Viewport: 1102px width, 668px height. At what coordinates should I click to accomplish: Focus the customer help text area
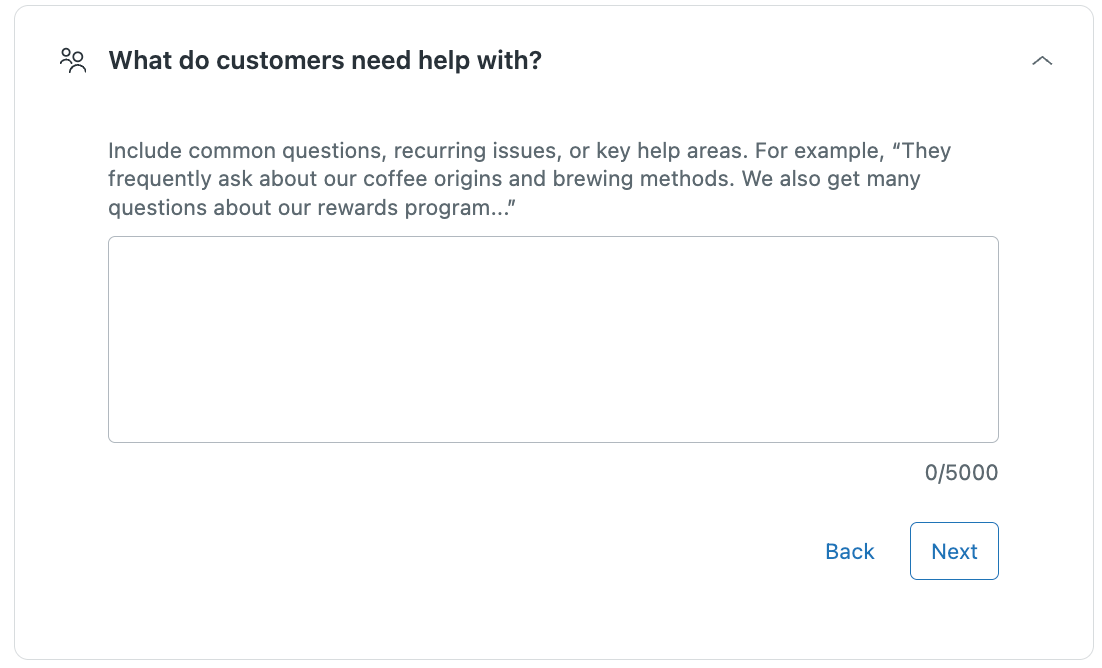click(553, 339)
